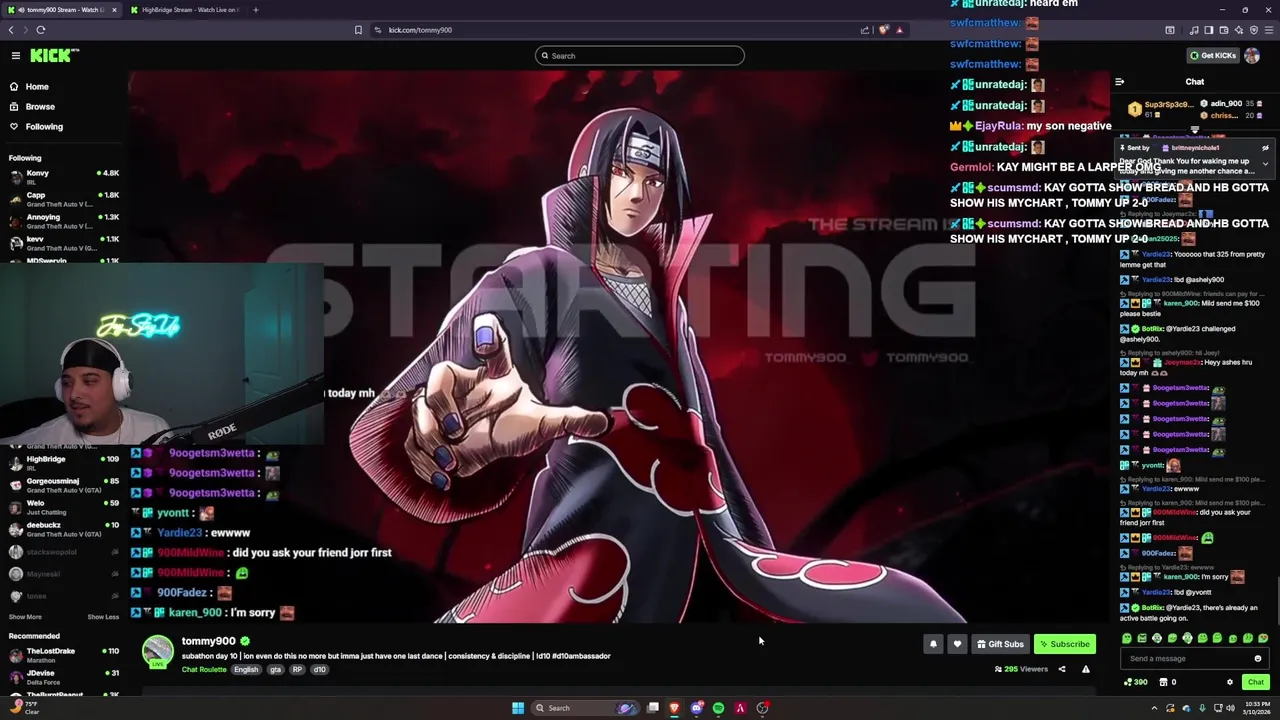The image size is (1280, 720).
Task: Open browser wallet icon
Action: pos(1223,30)
